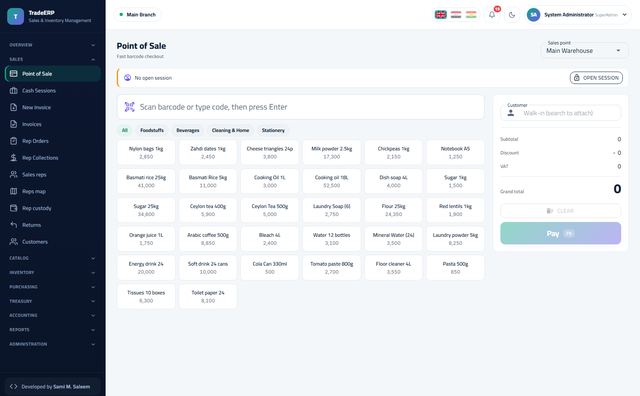Add Arabic coffee 500g product
The height and width of the screenshot is (396, 640).
[208, 239]
